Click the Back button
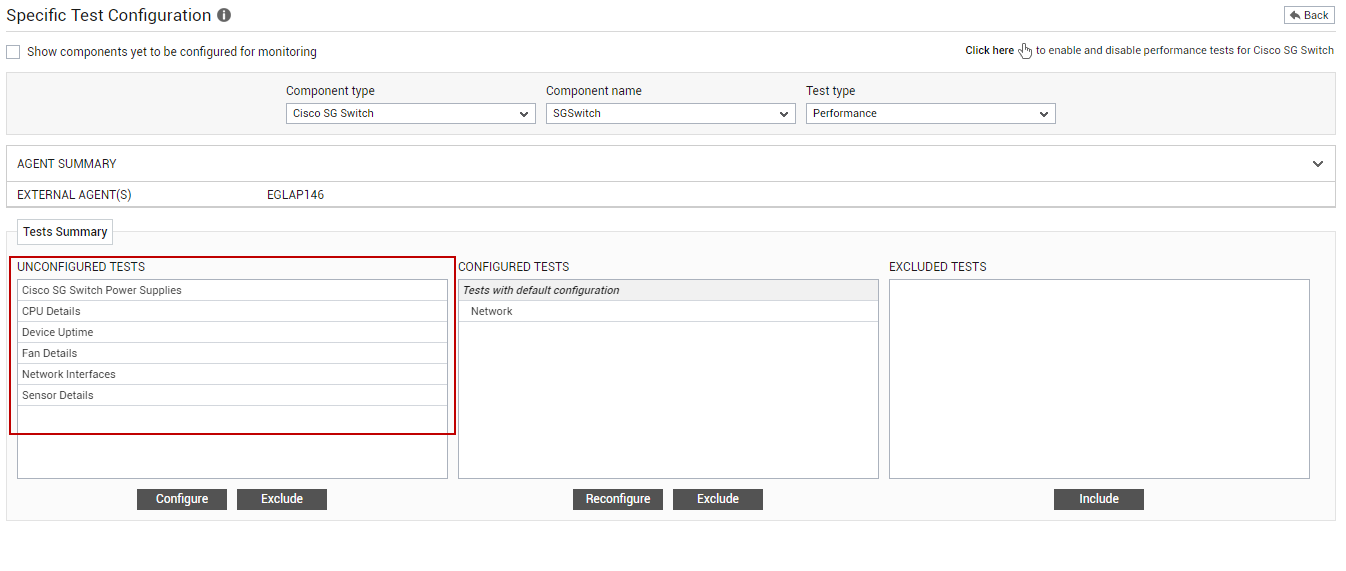This screenshot has height=571, width=1346. [x=1309, y=15]
